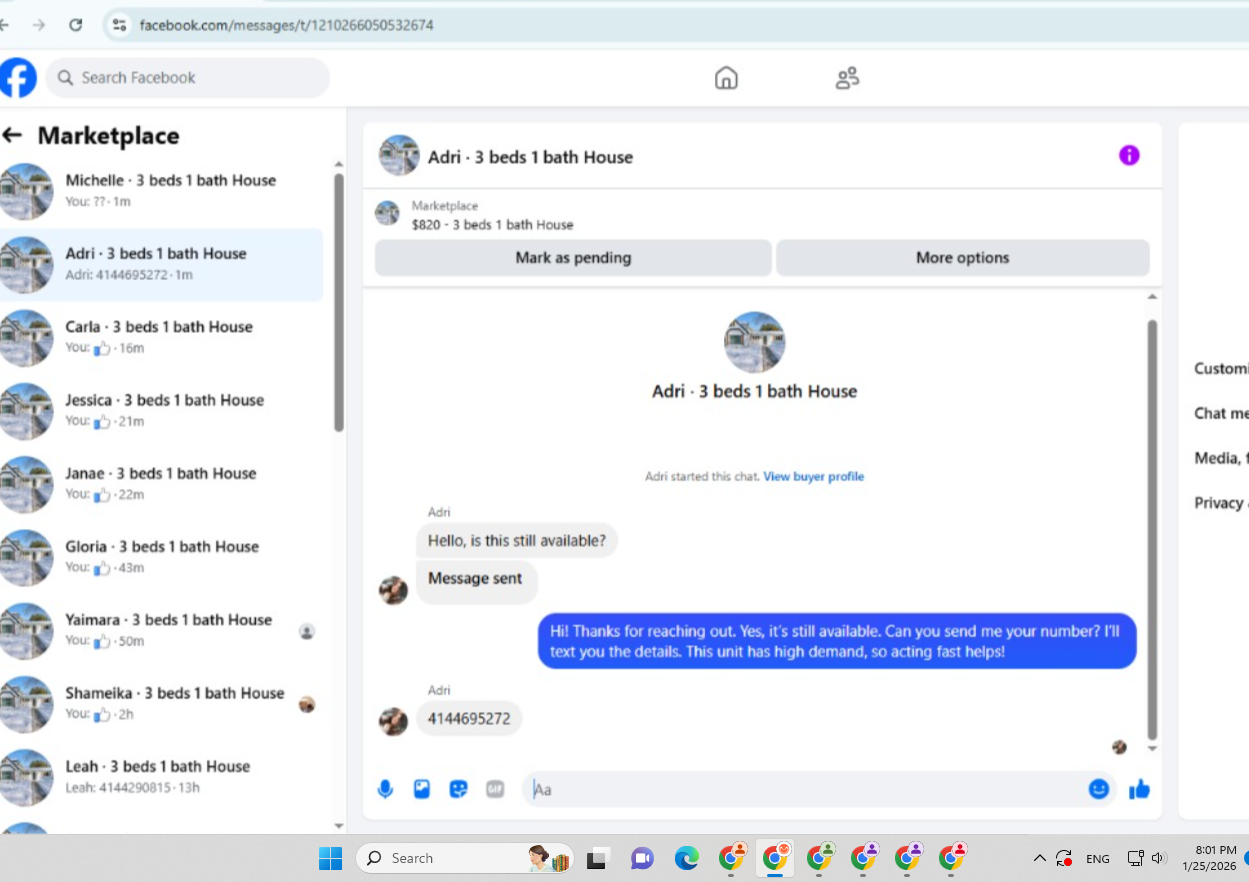Click the chat messages scrollbar
The image size is (1249, 882).
[x=1152, y=529]
